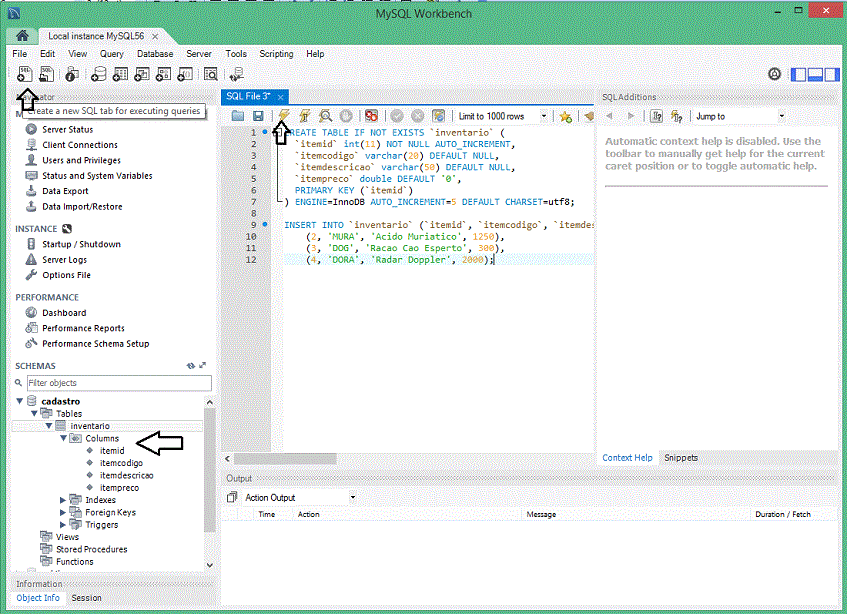The image size is (847, 614).
Task: Expand the SCHEMAS panel to full size
Action: (x=203, y=366)
